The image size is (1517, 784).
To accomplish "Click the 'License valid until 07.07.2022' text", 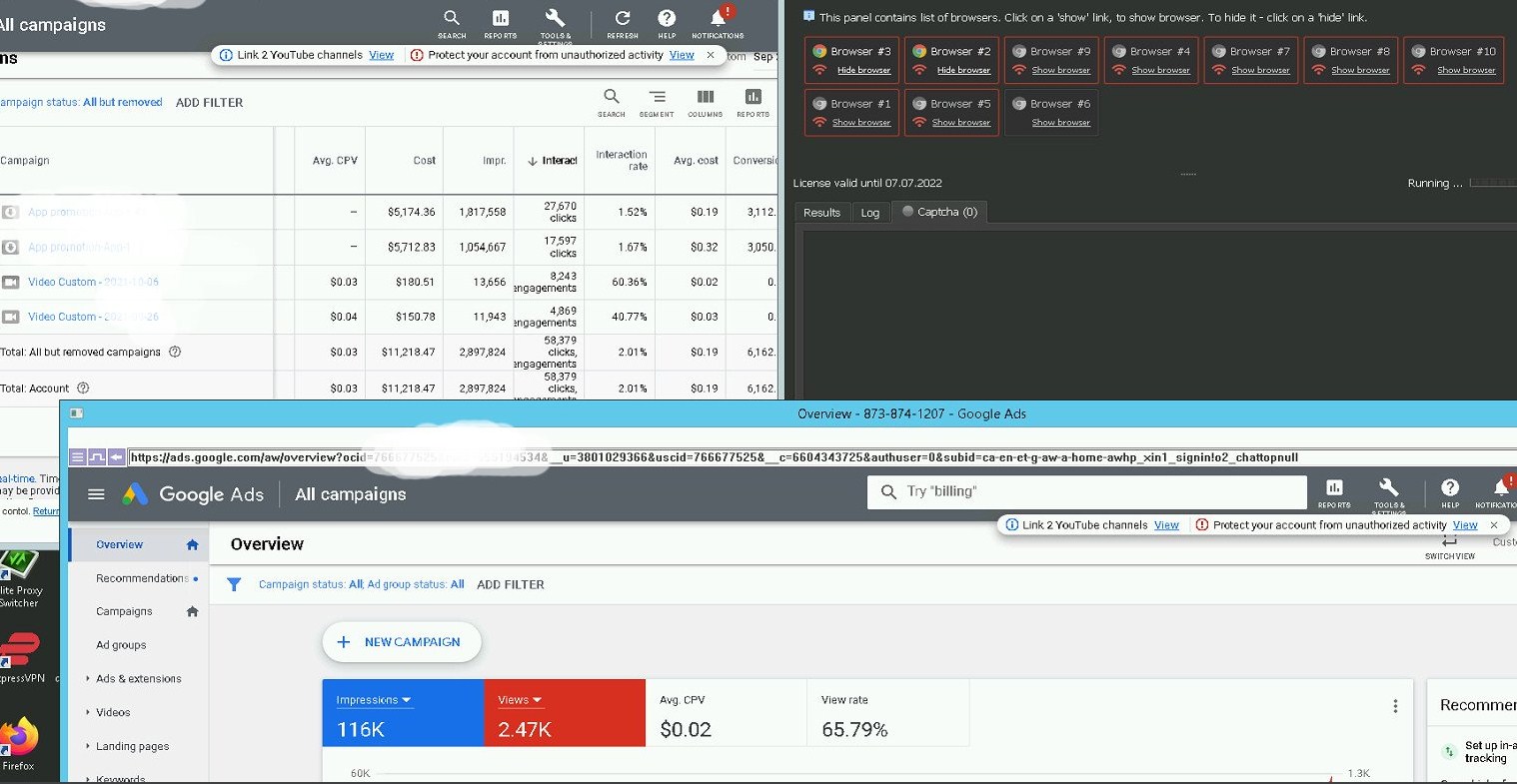I will click(867, 183).
